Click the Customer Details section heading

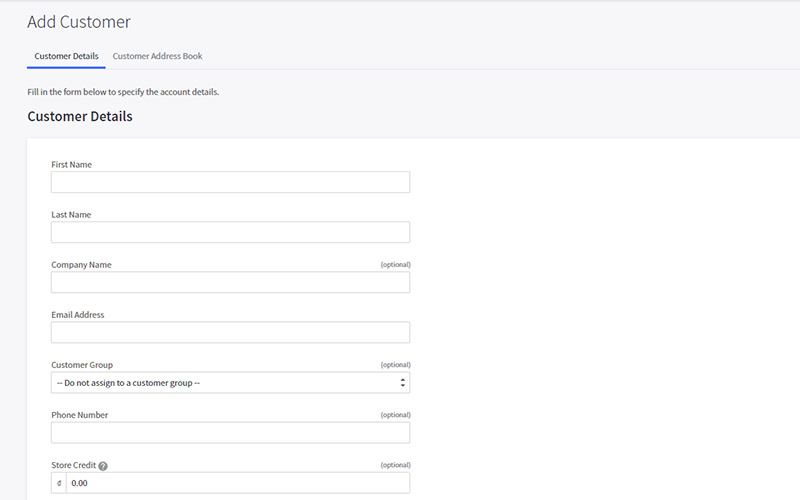(80, 116)
